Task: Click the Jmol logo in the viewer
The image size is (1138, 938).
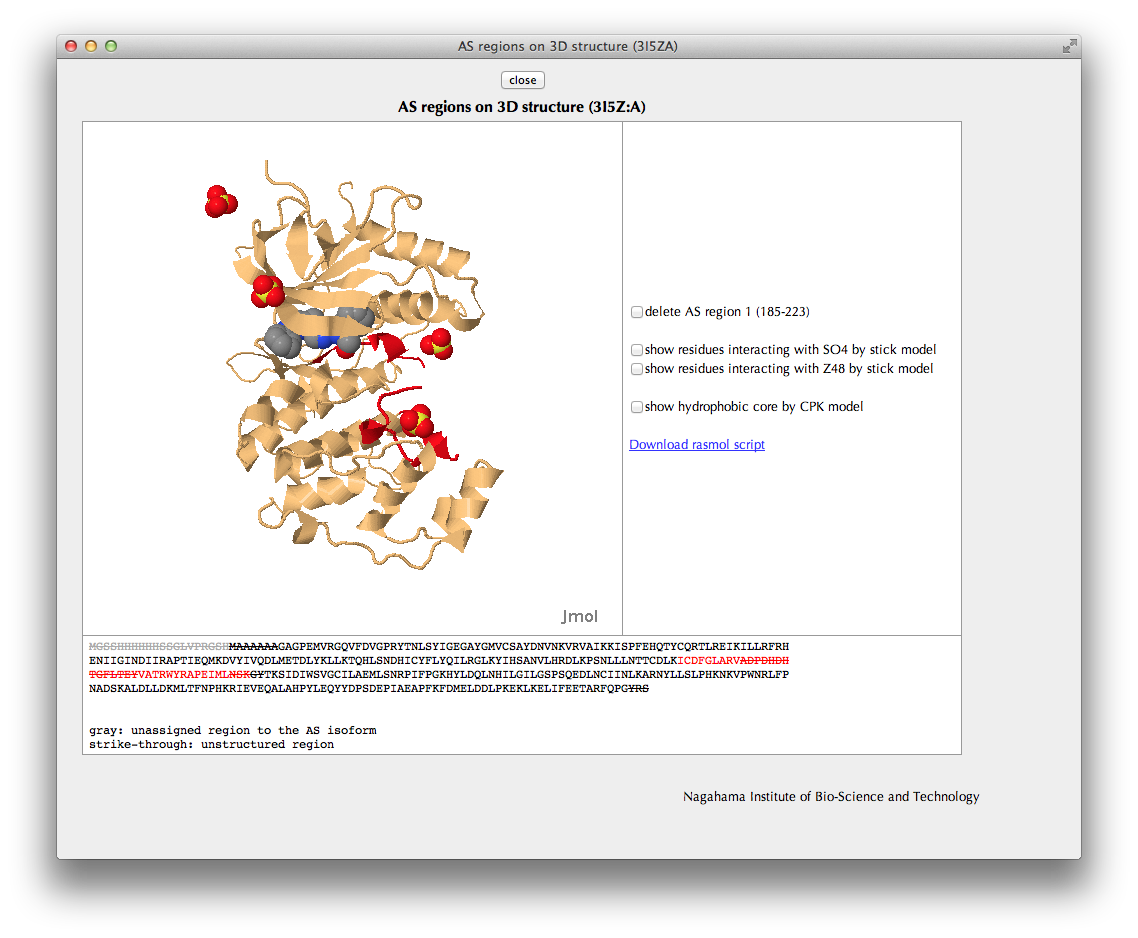Action: click(x=579, y=616)
